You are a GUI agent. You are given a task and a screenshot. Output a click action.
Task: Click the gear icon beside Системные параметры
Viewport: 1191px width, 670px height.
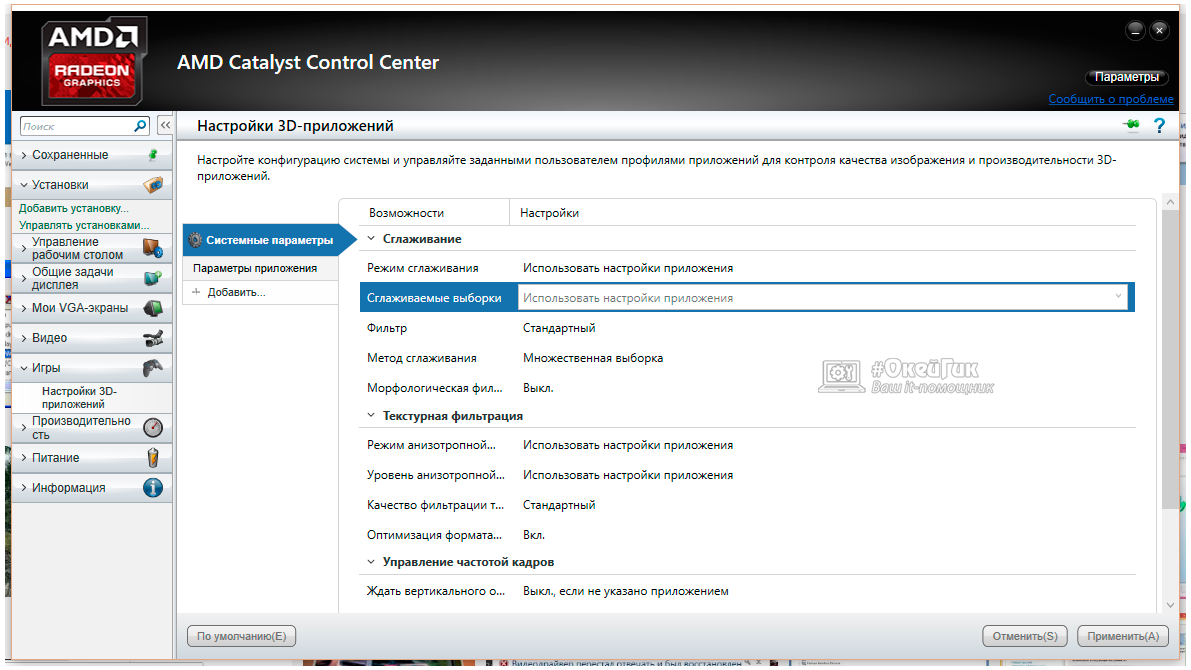point(195,240)
